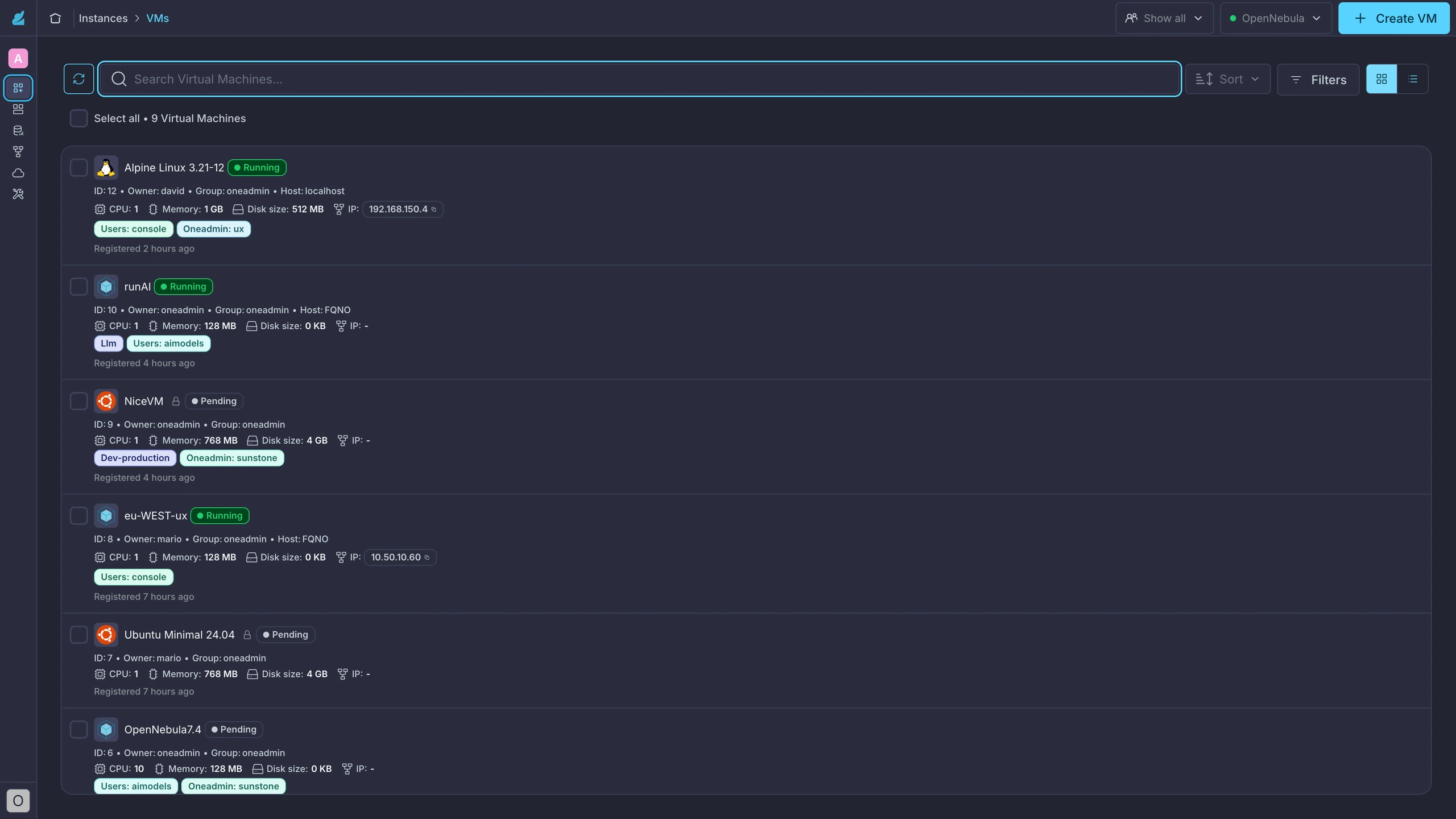
Task: Click VMs in the breadcrumb
Action: 158,18
